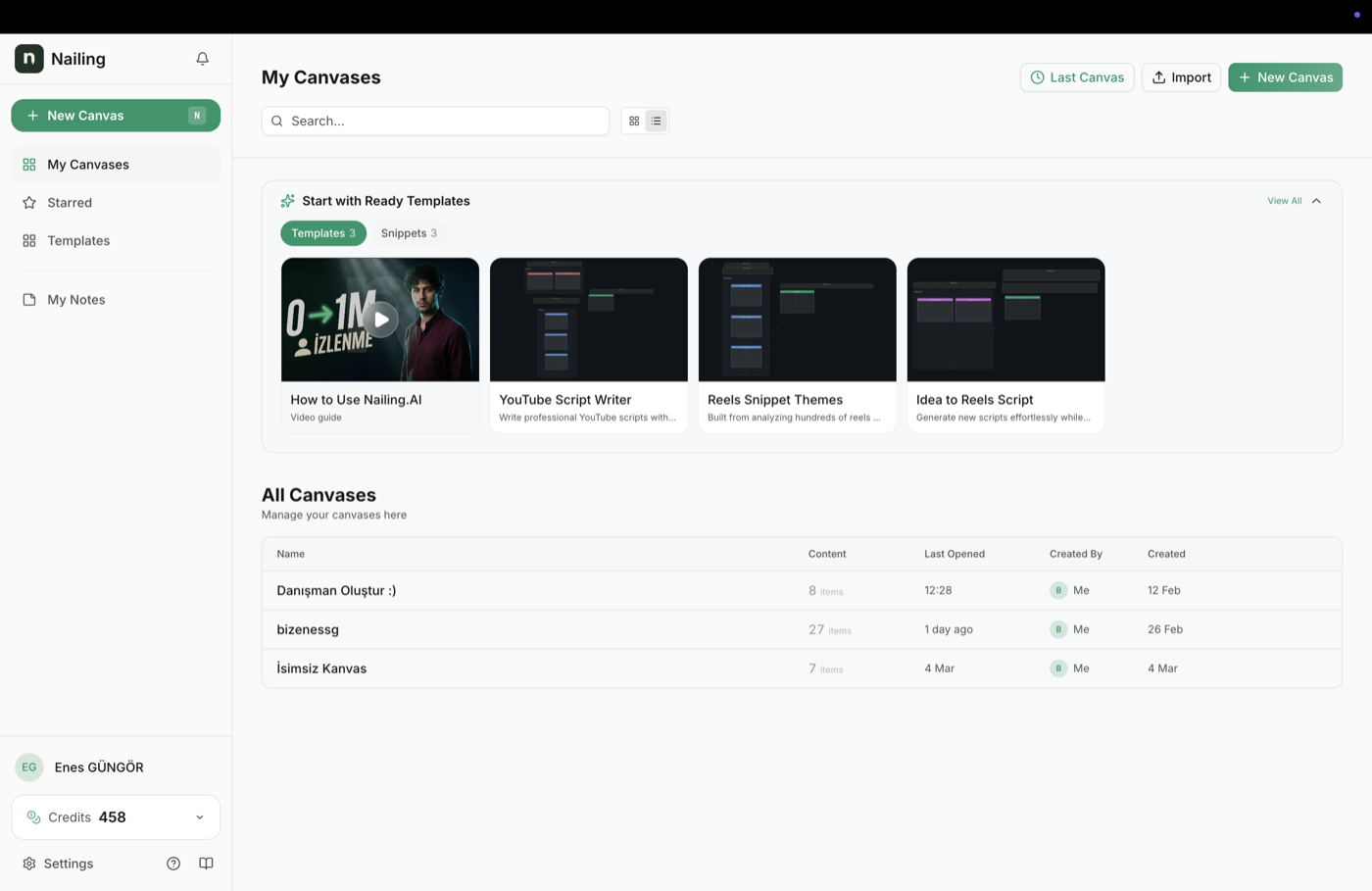Image resolution: width=1372 pixels, height=891 pixels.
Task: Collapse the Ready Templates section
Action: [x=1316, y=201]
